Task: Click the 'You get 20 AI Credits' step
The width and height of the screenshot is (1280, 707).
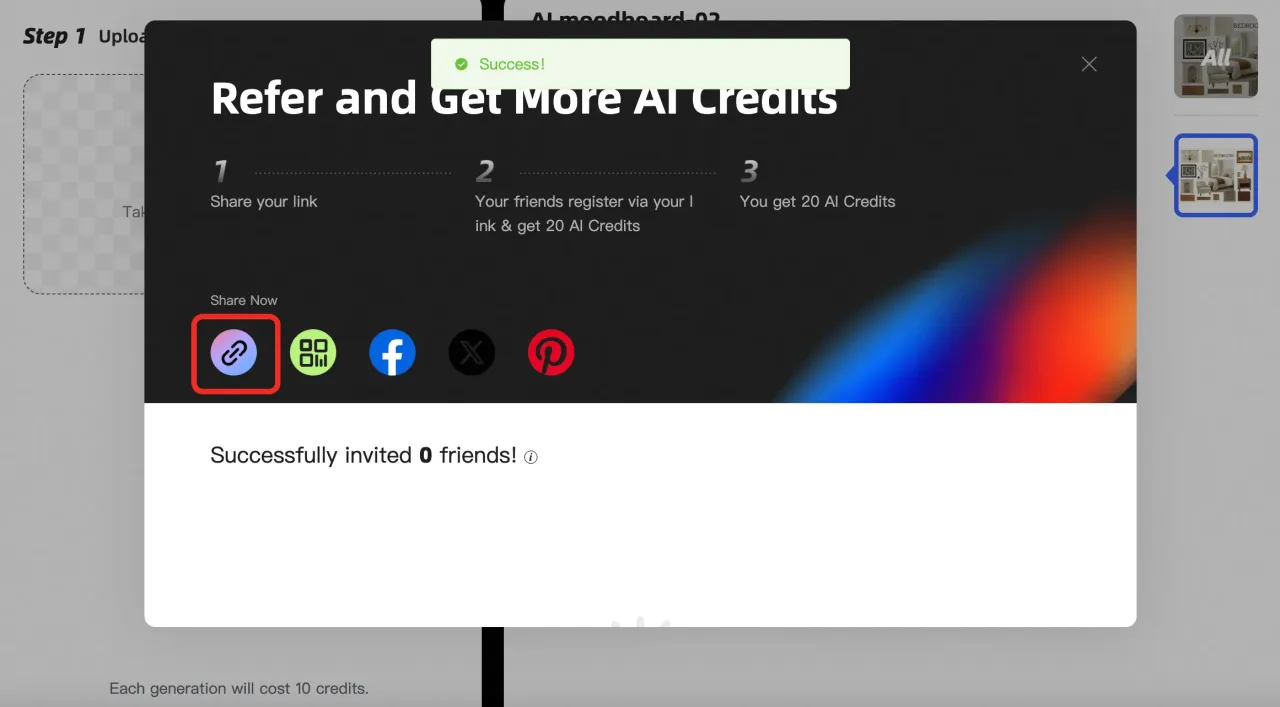Action: tap(817, 201)
